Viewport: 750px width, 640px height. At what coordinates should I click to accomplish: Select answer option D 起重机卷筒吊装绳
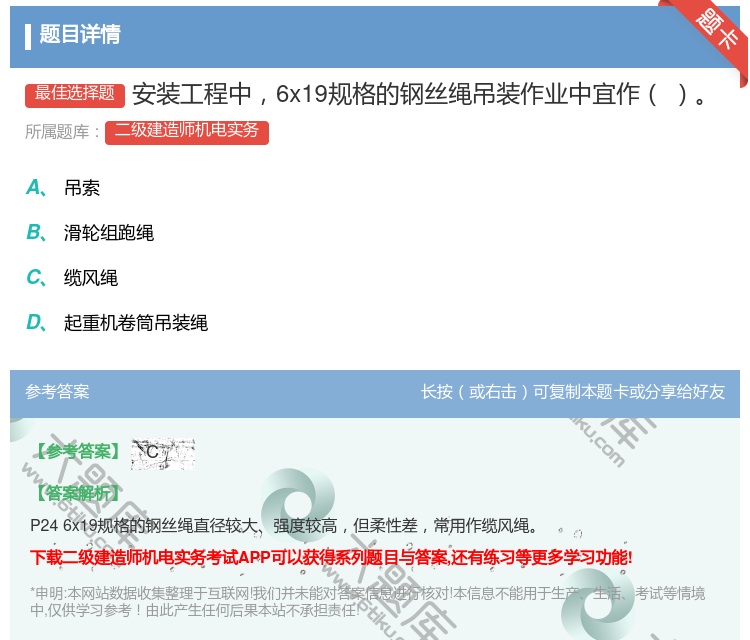(x=117, y=323)
